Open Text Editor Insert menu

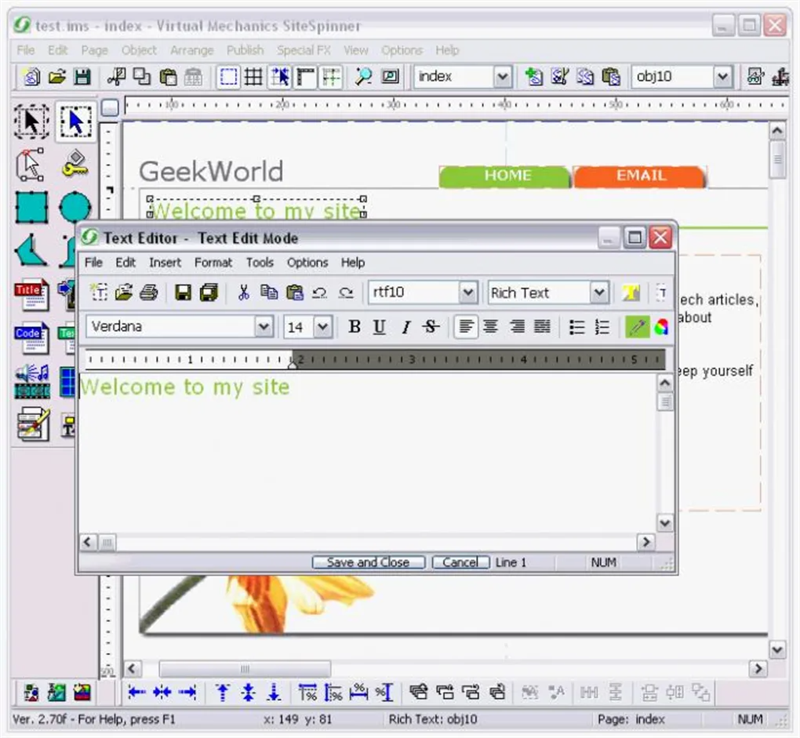coord(165,262)
